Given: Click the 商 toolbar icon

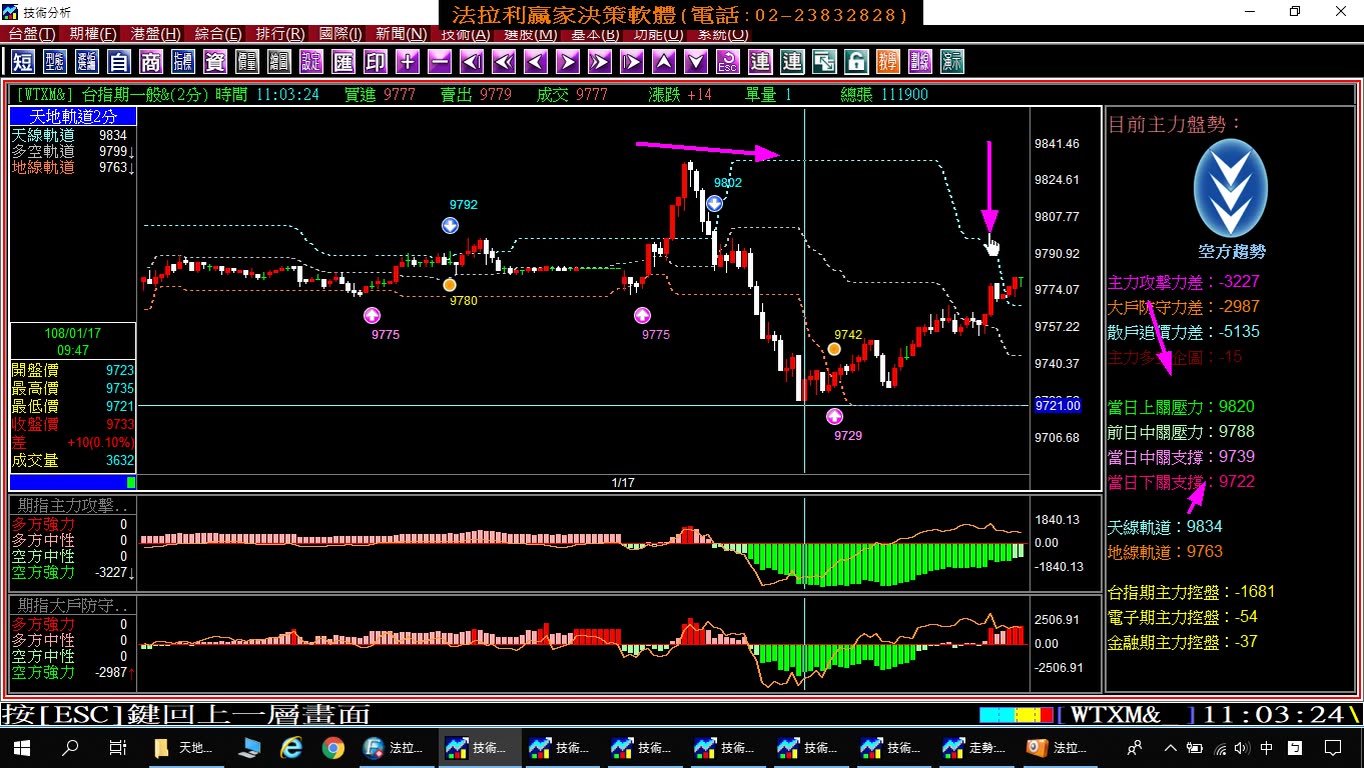Looking at the screenshot, I should coord(151,62).
